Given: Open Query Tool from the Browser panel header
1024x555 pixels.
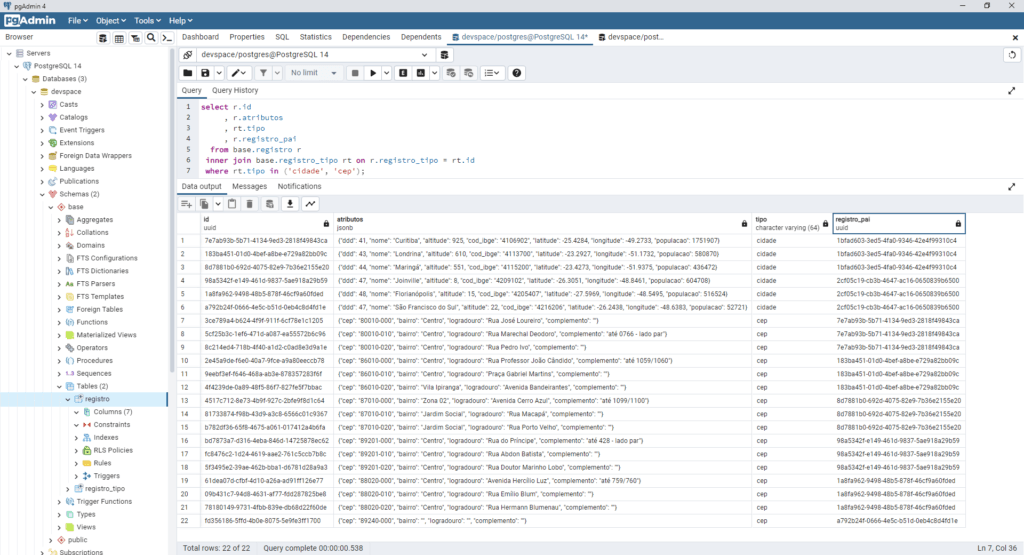Looking at the screenshot, I should pyautogui.click(x=103, y=38).
